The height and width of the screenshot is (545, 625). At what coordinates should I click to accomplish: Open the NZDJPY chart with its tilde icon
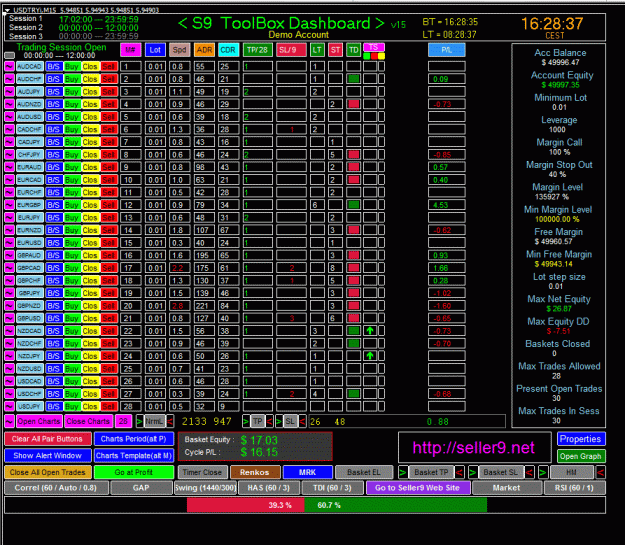(9, 356)
